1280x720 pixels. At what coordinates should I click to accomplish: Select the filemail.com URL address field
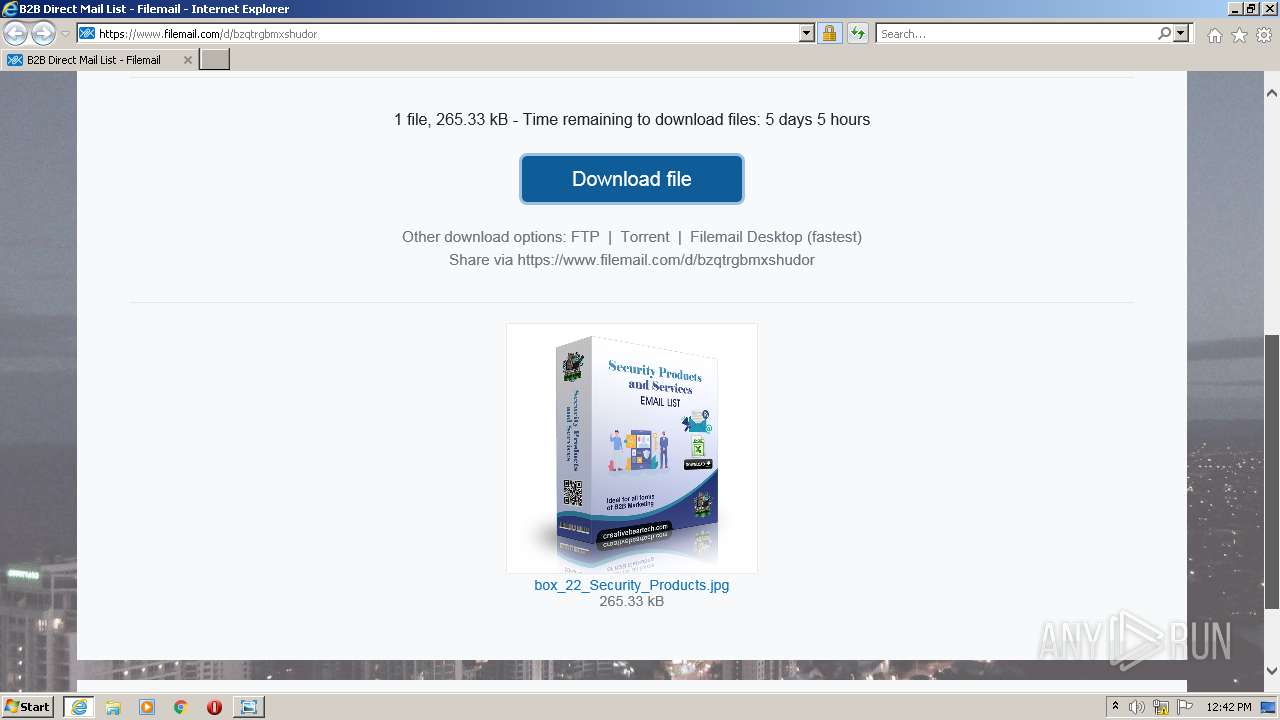447,34
